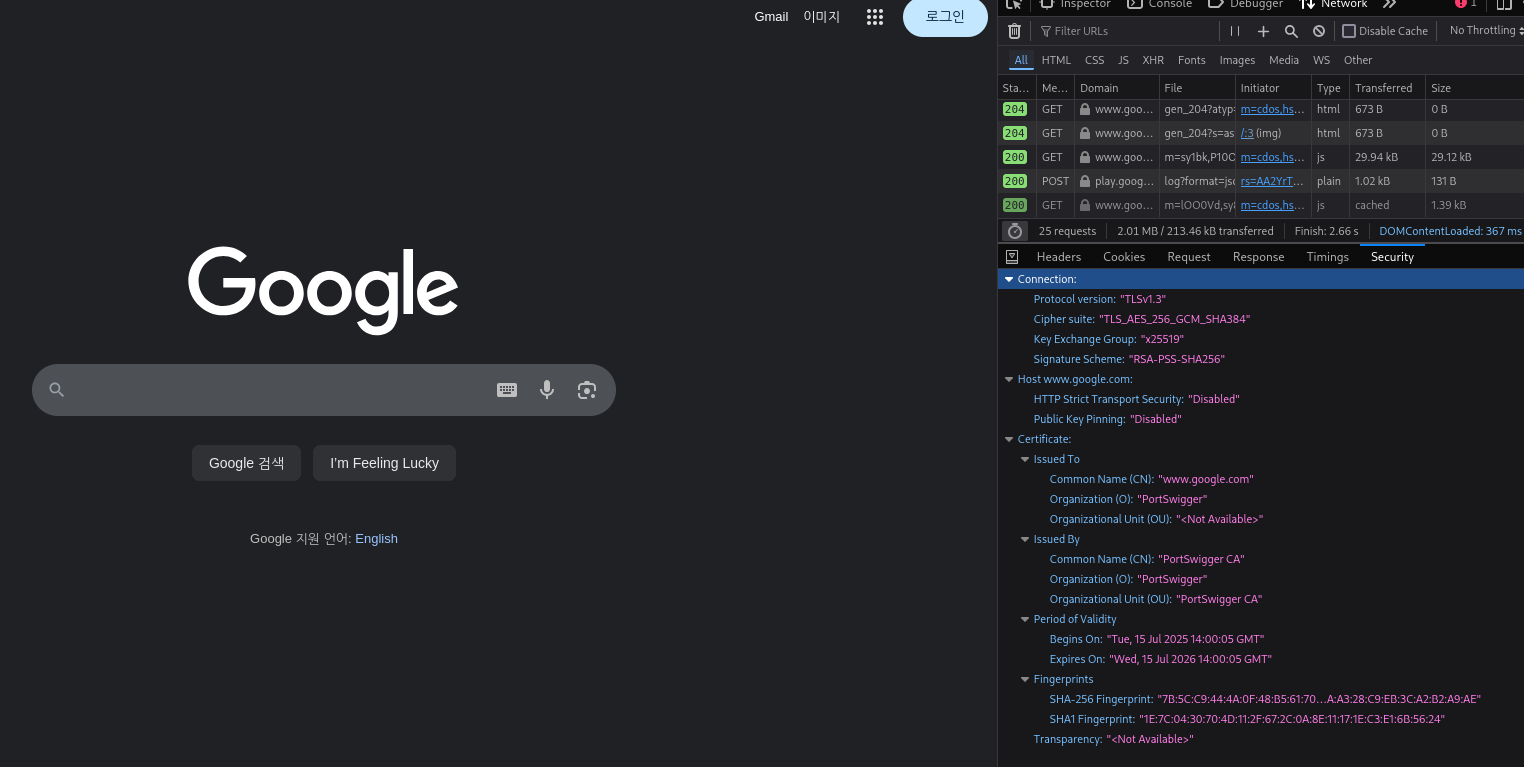This screenshot has width=1524, height=767.
Task: Switch to the Request tab
Action: coord(1189,257)
